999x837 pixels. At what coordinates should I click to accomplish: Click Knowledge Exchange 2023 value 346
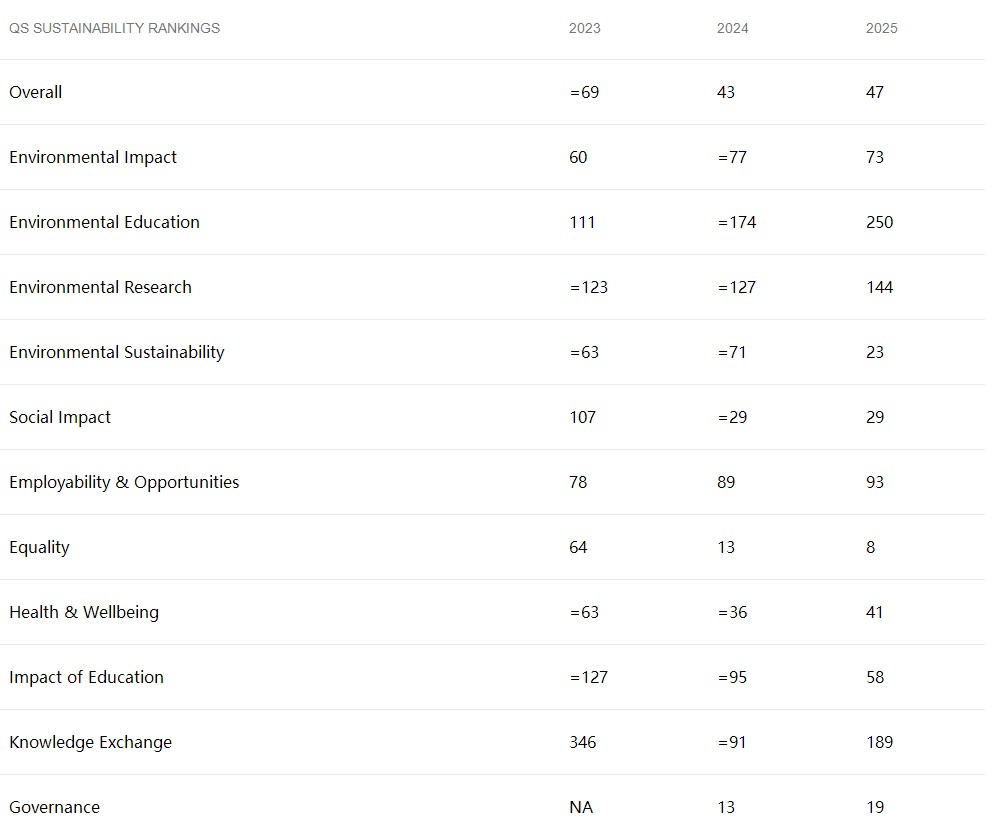583,742
